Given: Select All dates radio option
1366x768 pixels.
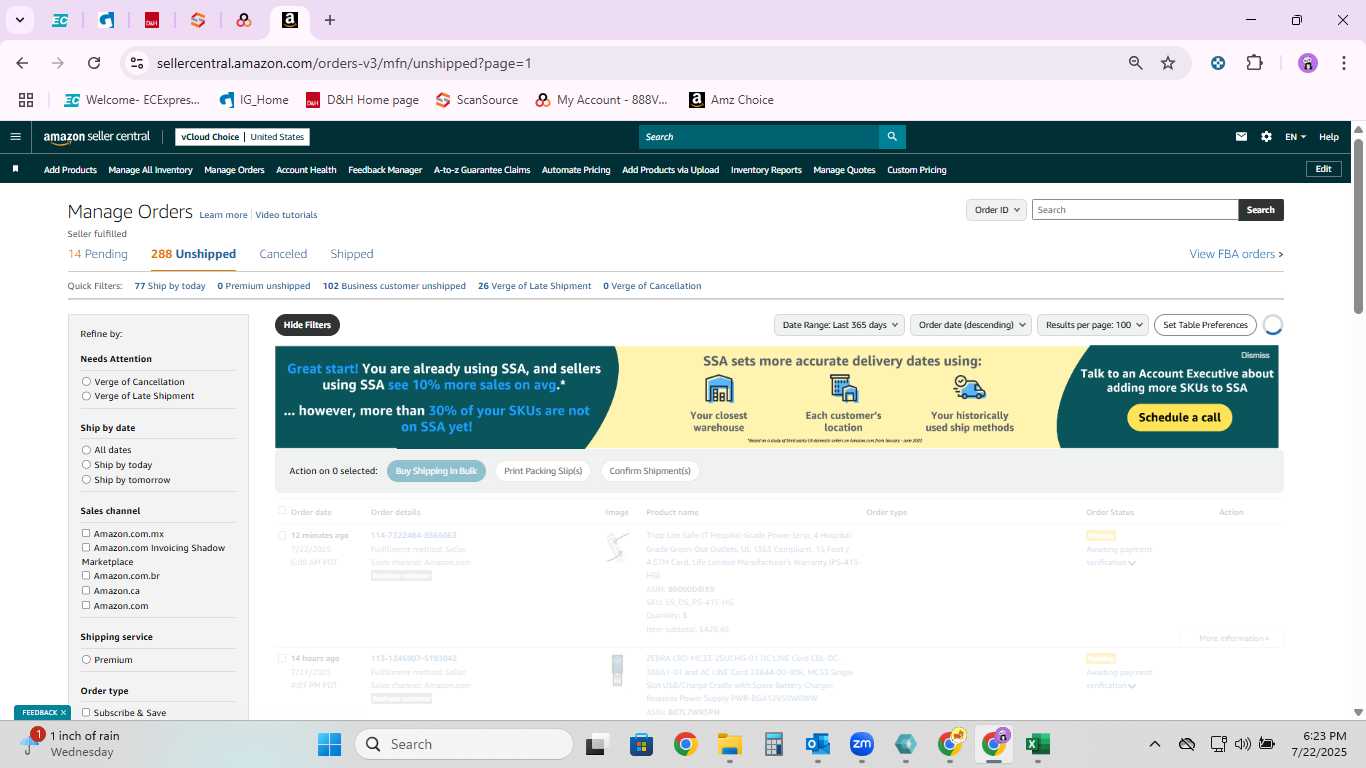Looking at the screenshot, I should 86,450.
